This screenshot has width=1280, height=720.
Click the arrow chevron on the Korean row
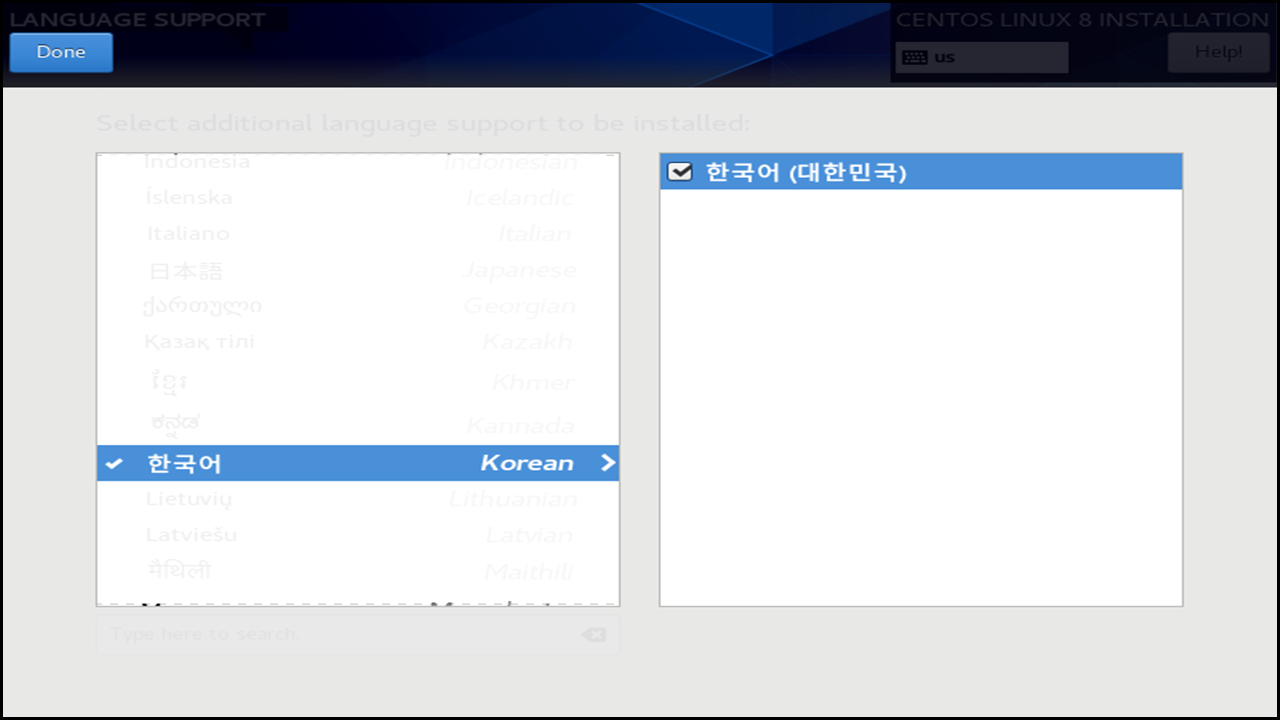[x=607, y=463]
